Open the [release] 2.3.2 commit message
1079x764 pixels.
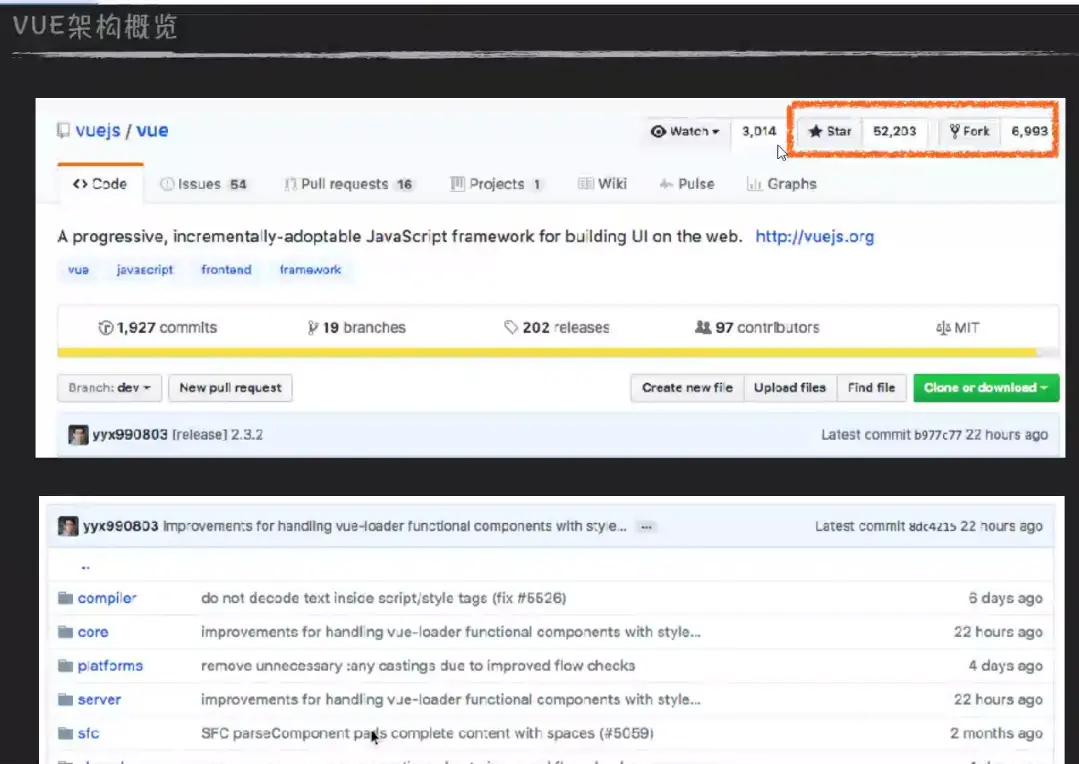tap(217, 435)
